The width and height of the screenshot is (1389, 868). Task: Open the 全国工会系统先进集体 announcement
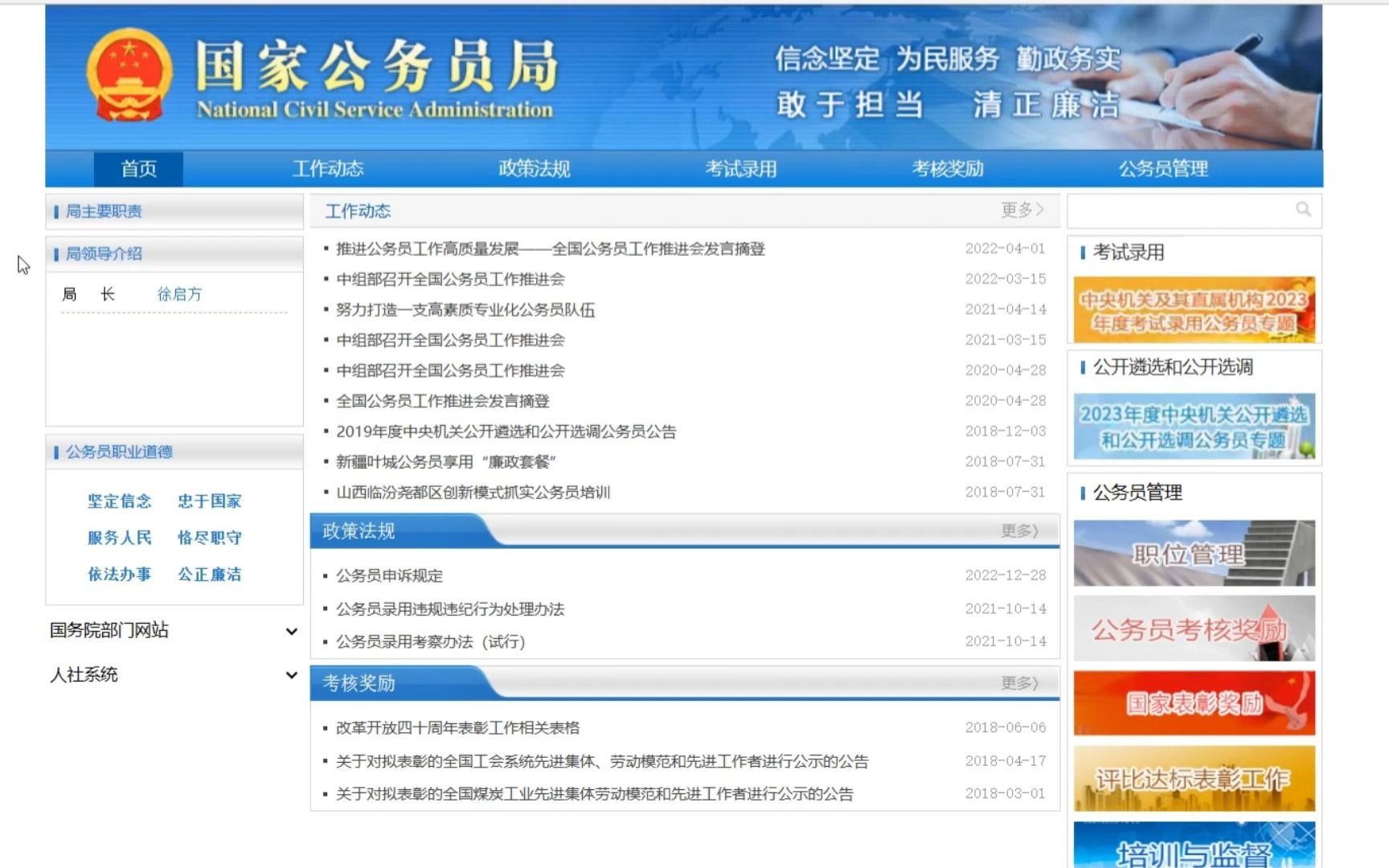[x=602, y=761]
